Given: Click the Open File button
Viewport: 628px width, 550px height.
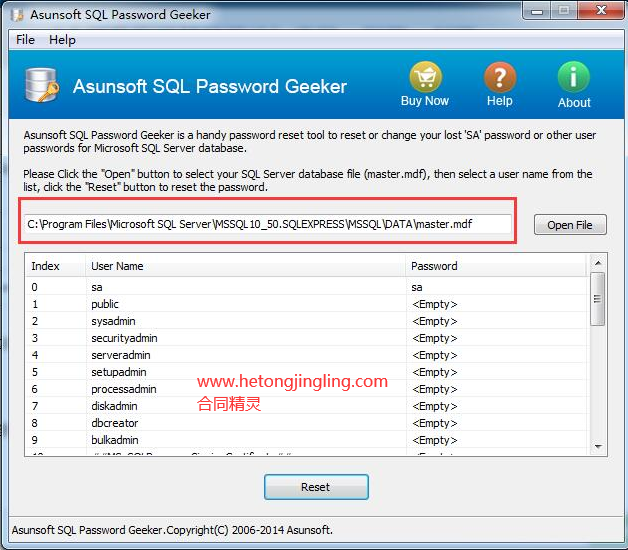Looking at the screenshot, I should tap(570, 225).
